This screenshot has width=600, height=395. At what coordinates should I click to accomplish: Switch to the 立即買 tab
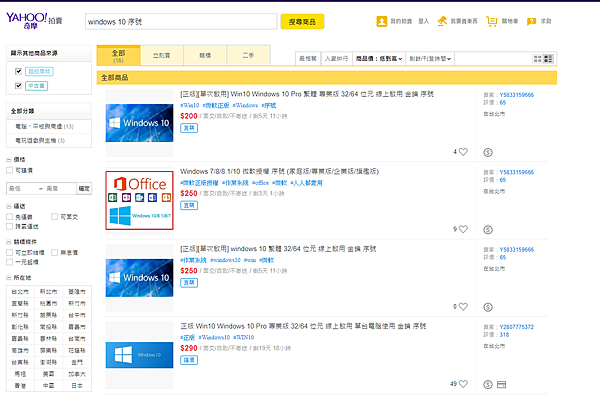point(162,55)
